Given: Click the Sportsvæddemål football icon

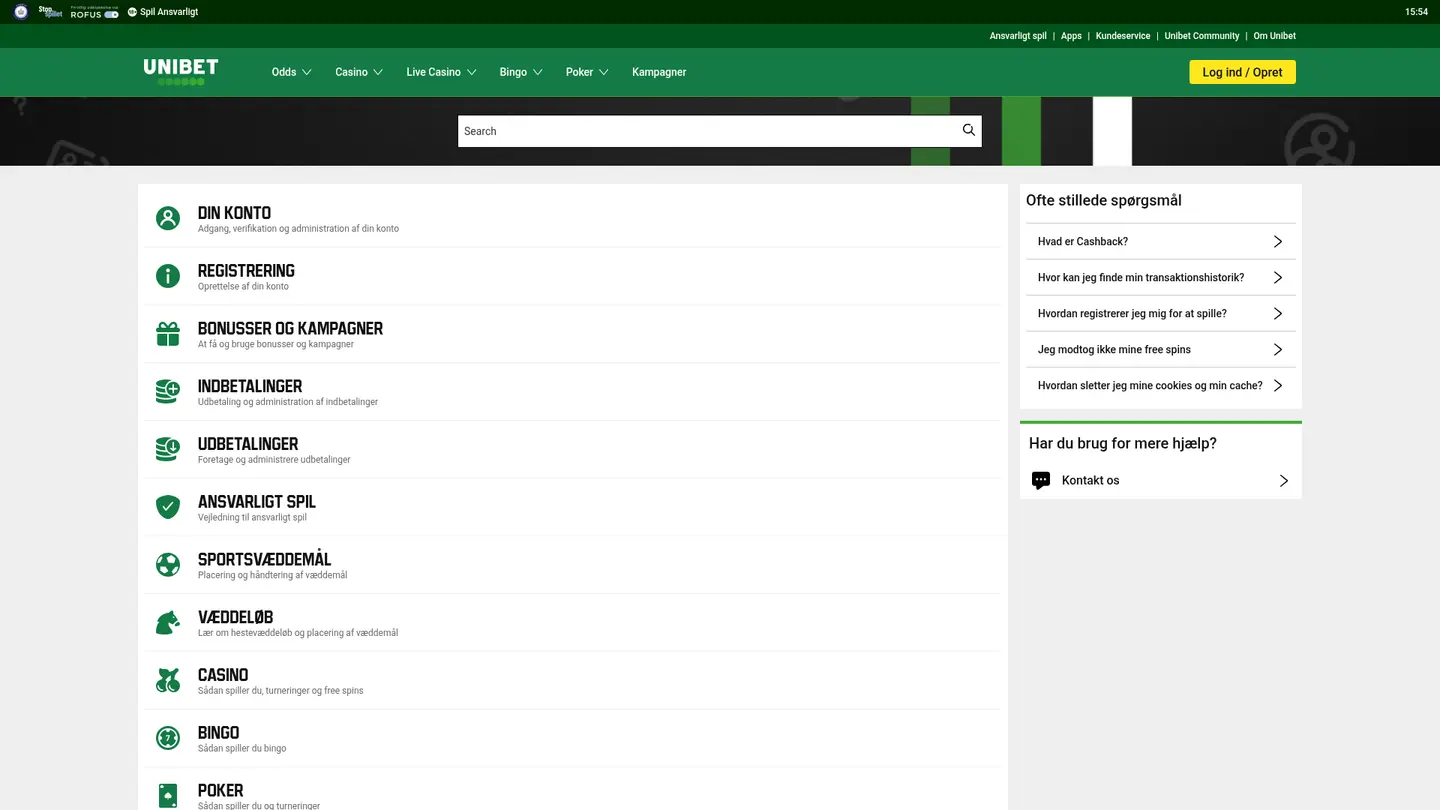Looking at the screenshot, I should click(168, 565).
